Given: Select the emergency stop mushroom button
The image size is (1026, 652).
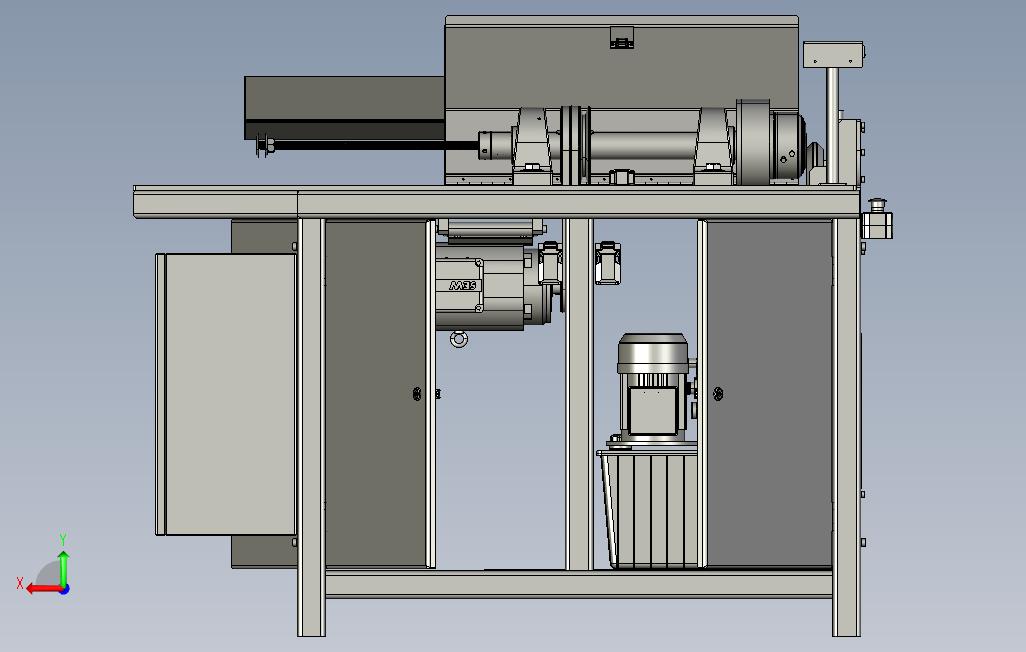Looking at the screenshot, I should (x=876, y=204).
